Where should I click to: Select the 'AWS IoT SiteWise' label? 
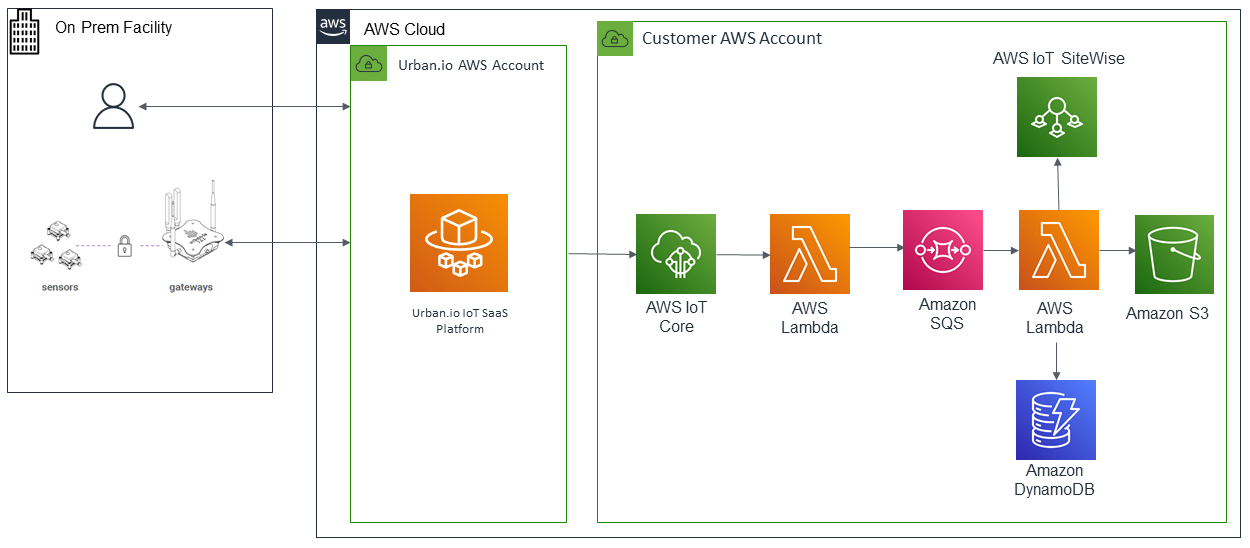pyautogui.click(x=1059, y=58)
